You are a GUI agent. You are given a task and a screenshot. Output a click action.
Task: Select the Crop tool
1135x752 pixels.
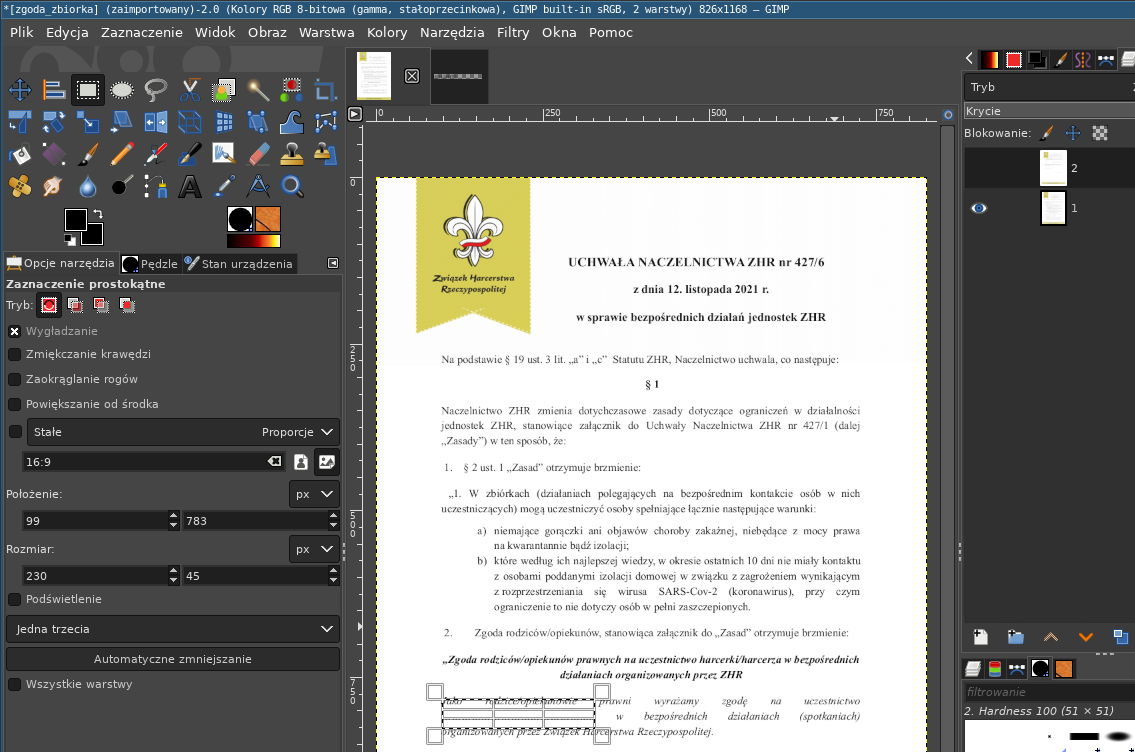[324, 90]
